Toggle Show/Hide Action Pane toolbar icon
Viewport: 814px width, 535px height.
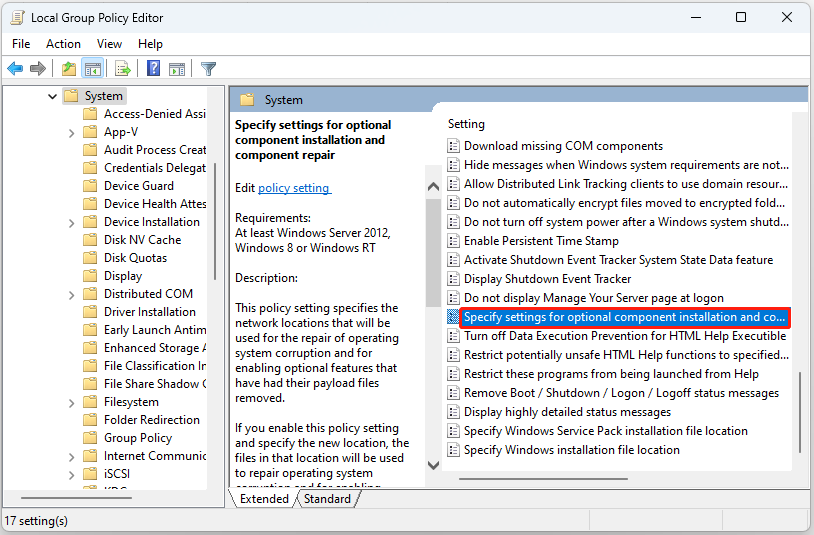click(177, 68)
